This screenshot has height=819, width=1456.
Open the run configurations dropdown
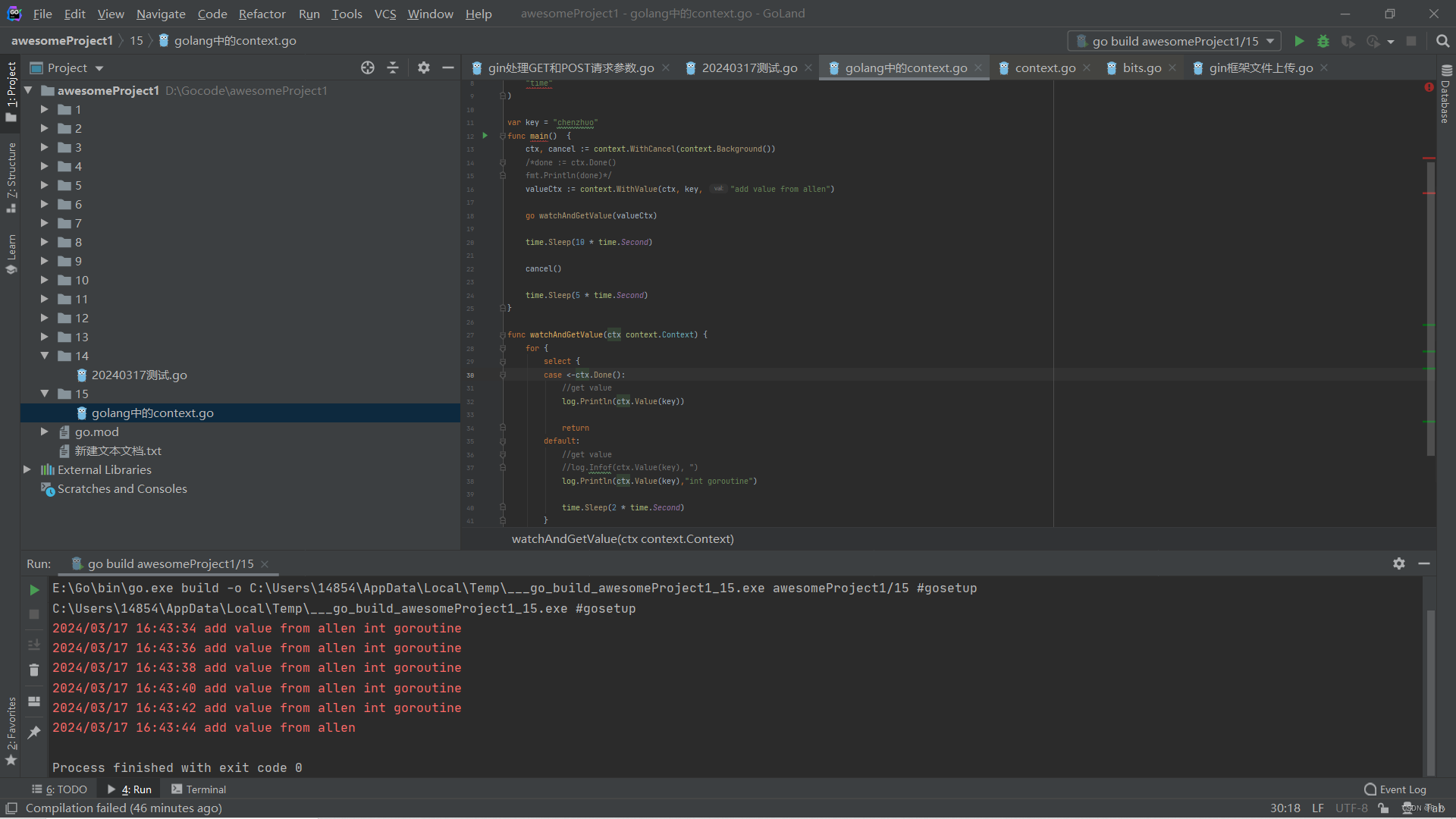[1270, 41]
